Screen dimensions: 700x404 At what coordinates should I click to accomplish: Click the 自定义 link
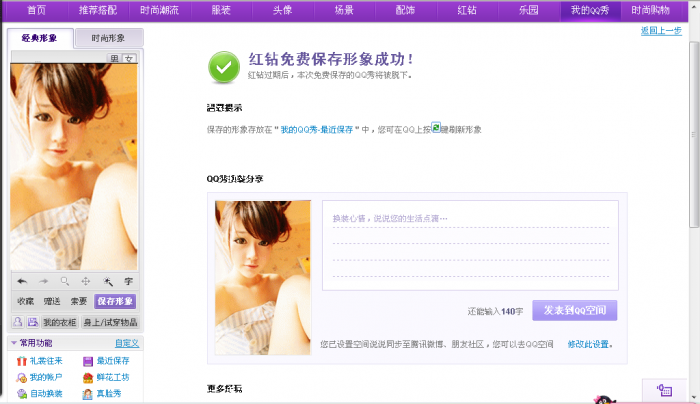pos(127,343)
